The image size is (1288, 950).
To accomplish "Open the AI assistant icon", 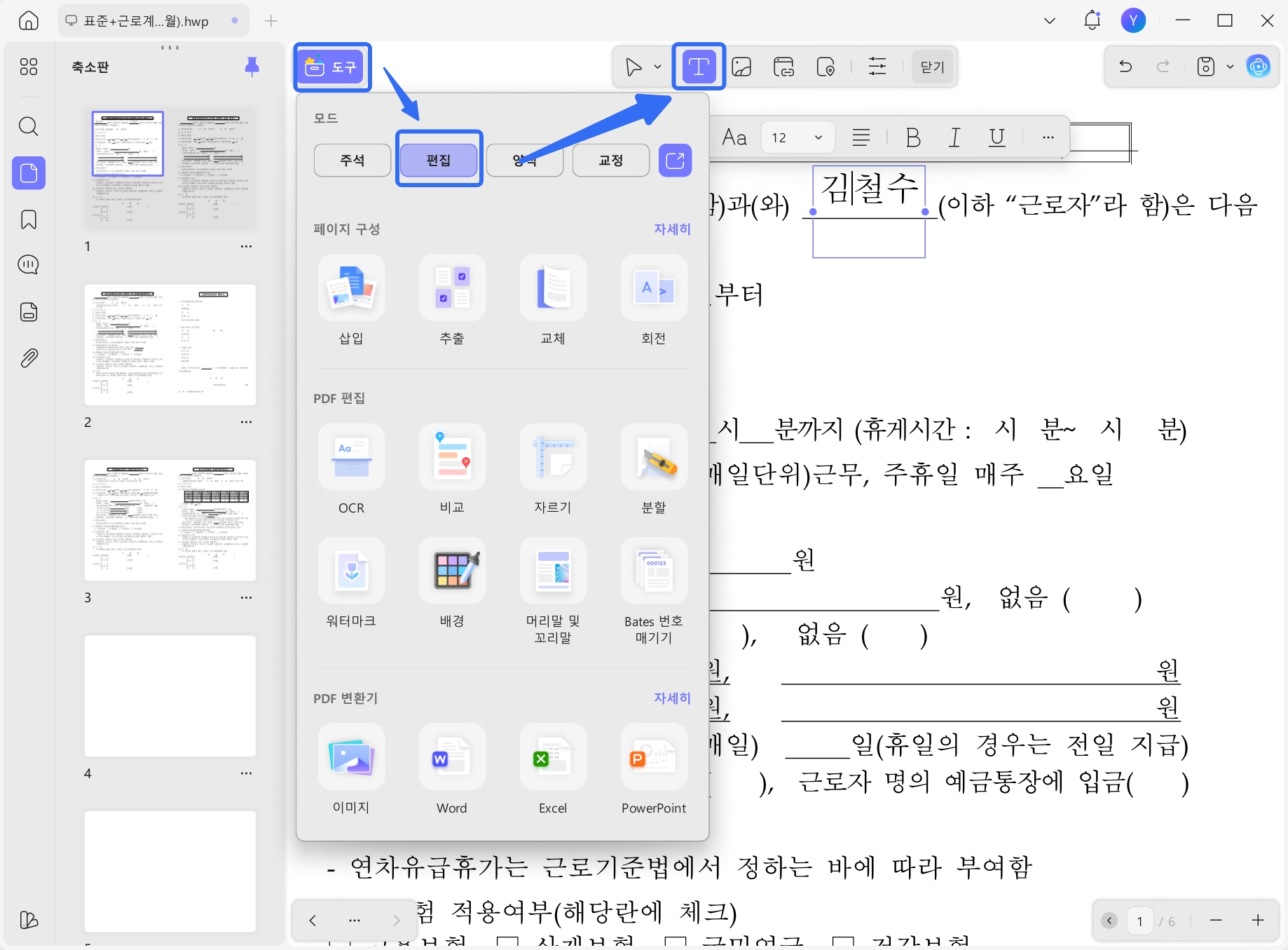I will pyautogui.click(x=1259, y=67).
